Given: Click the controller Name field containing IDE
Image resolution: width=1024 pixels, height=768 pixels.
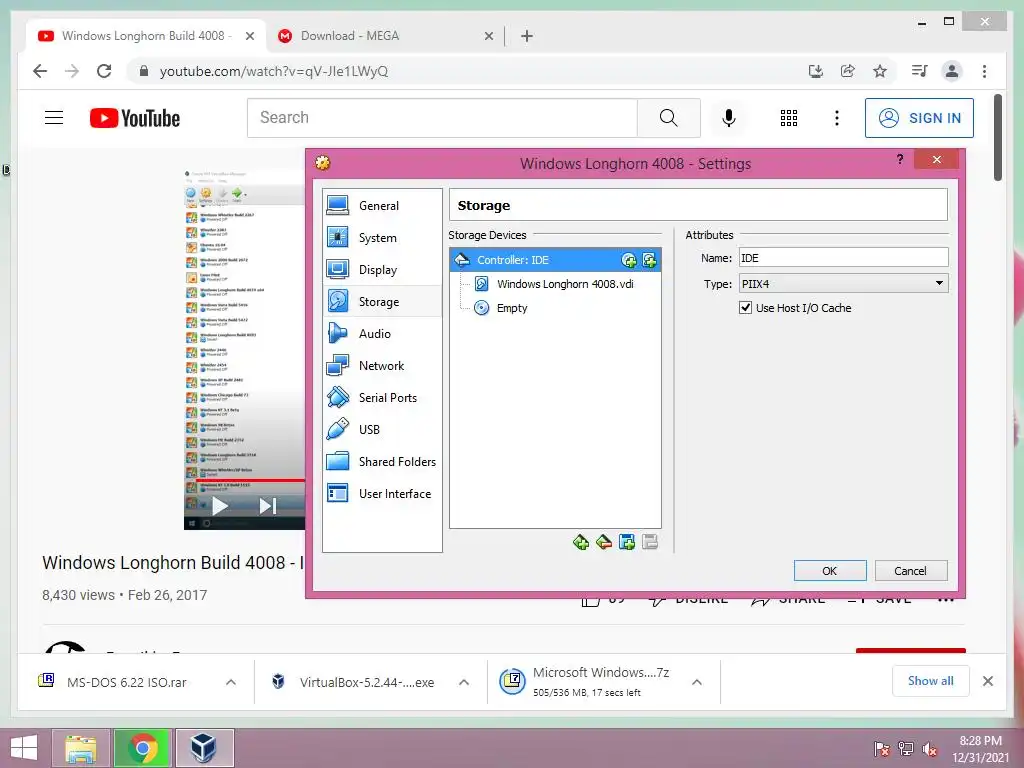Looking at the screenshot, I should click(x=843, y=258).
